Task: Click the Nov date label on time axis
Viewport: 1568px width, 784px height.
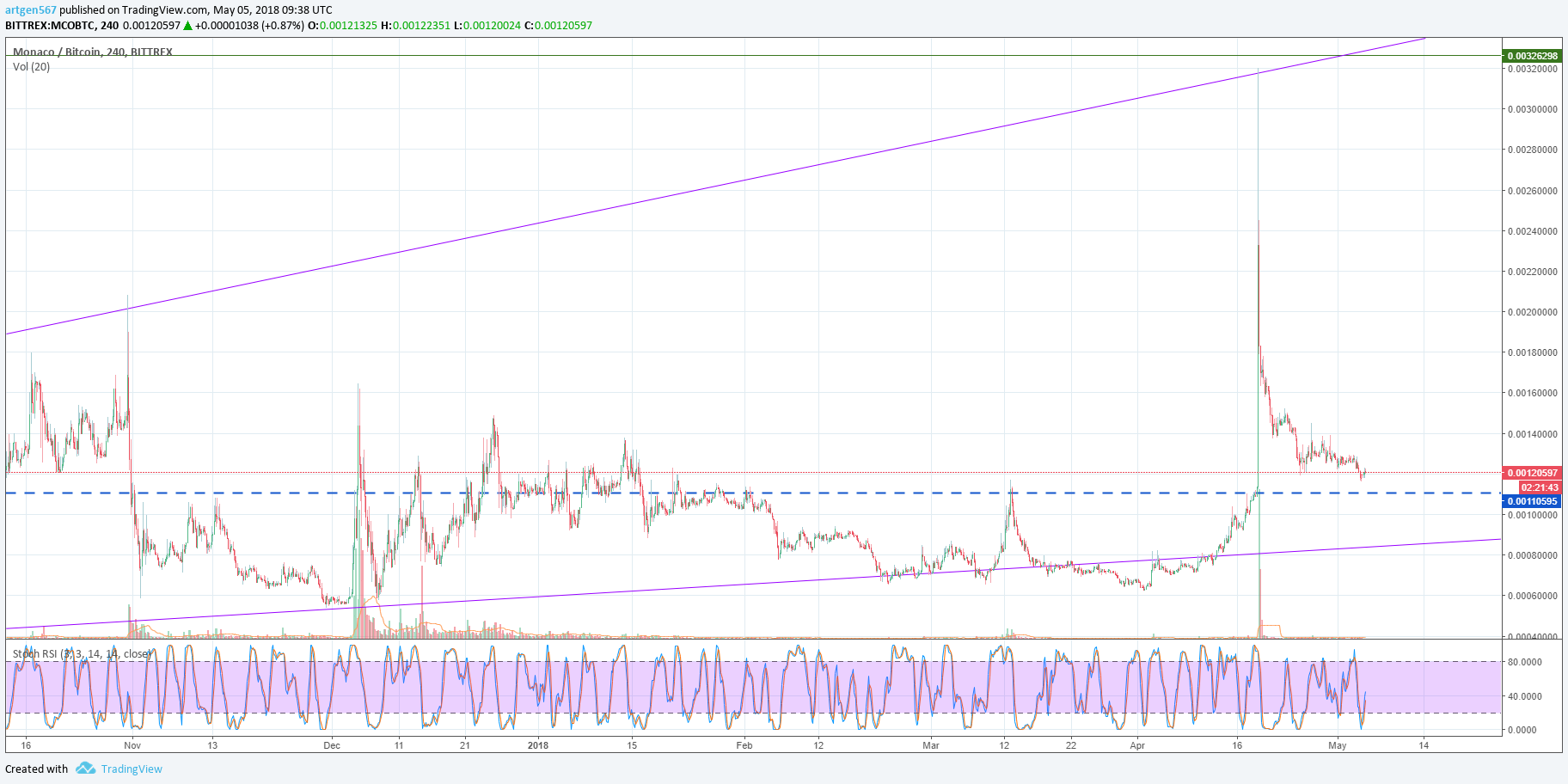Action: tap(132, 745)
